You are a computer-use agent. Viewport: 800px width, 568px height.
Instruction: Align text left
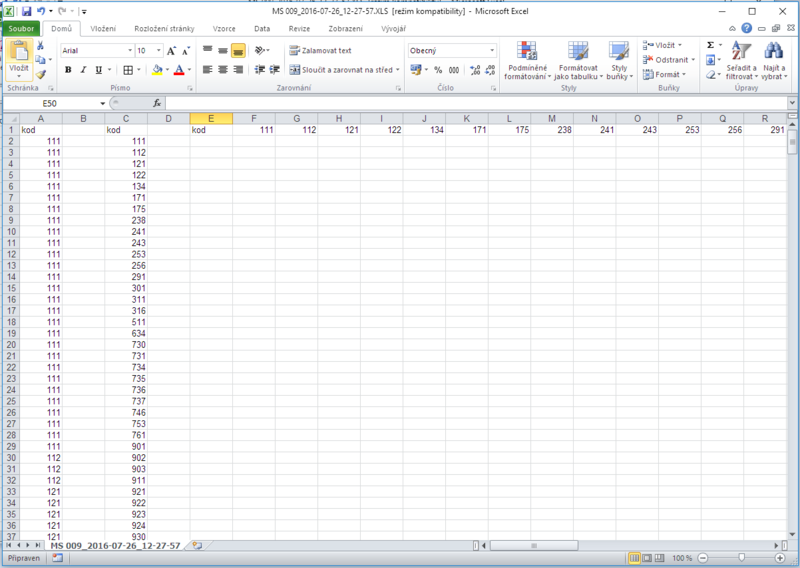pyautogui.click(x=207, y=69)
